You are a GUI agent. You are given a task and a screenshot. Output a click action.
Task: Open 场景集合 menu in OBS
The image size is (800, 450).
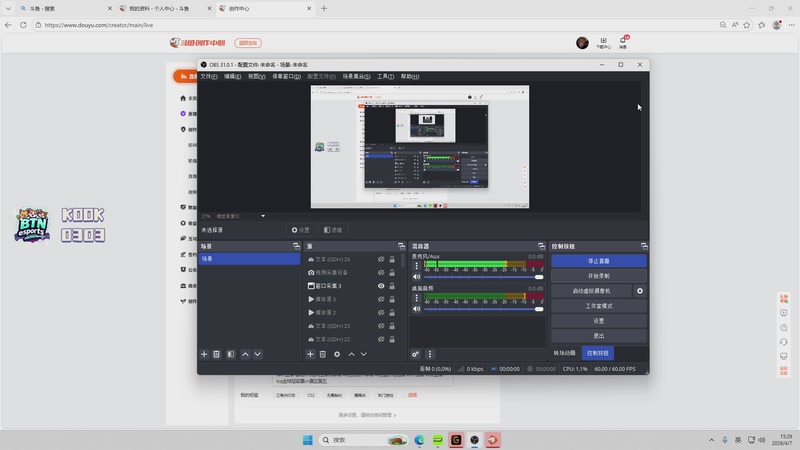point(356,77)
